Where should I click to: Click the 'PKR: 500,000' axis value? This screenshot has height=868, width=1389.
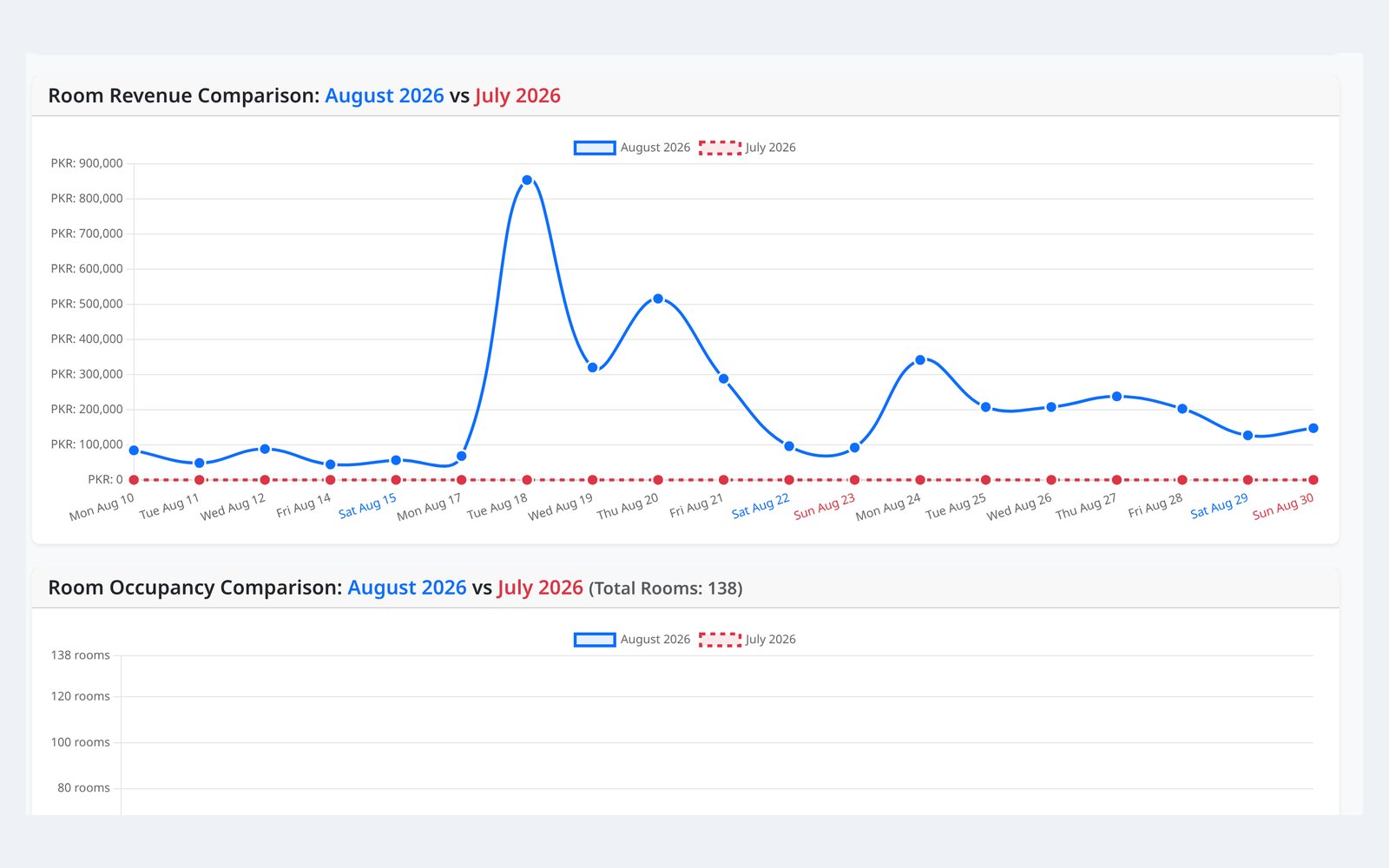click(x=87, y=304)
